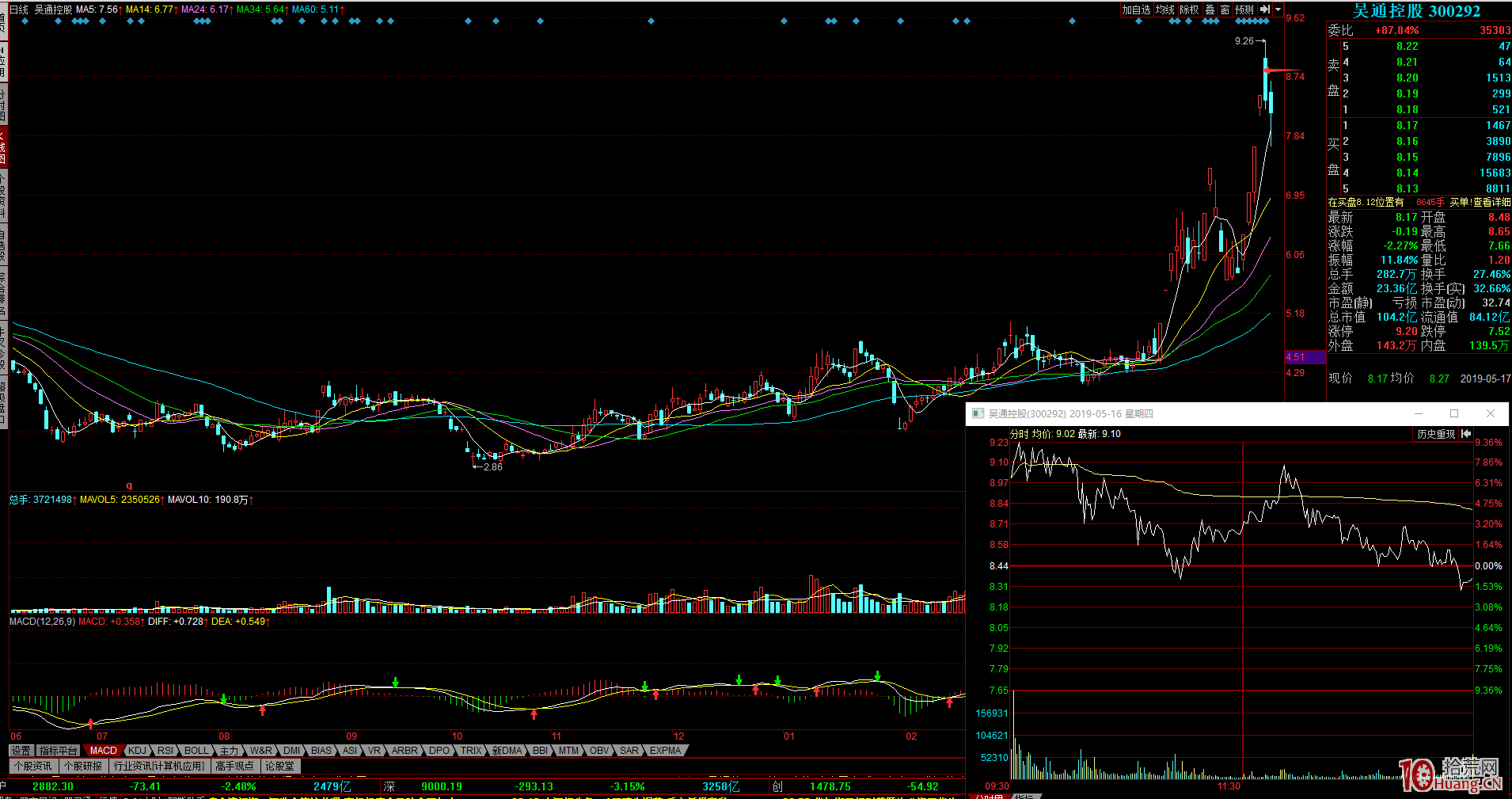Open the 指标平台 indicator platform
The height and width of the screenshot is (799, 1512).
pos(59,751)
